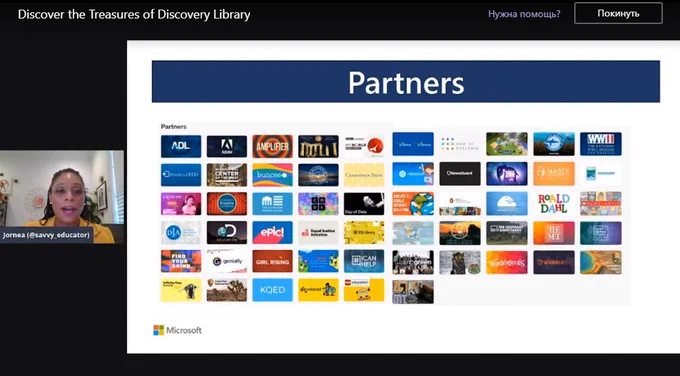Select the Buncee partner tile

[x=272, y=175]
